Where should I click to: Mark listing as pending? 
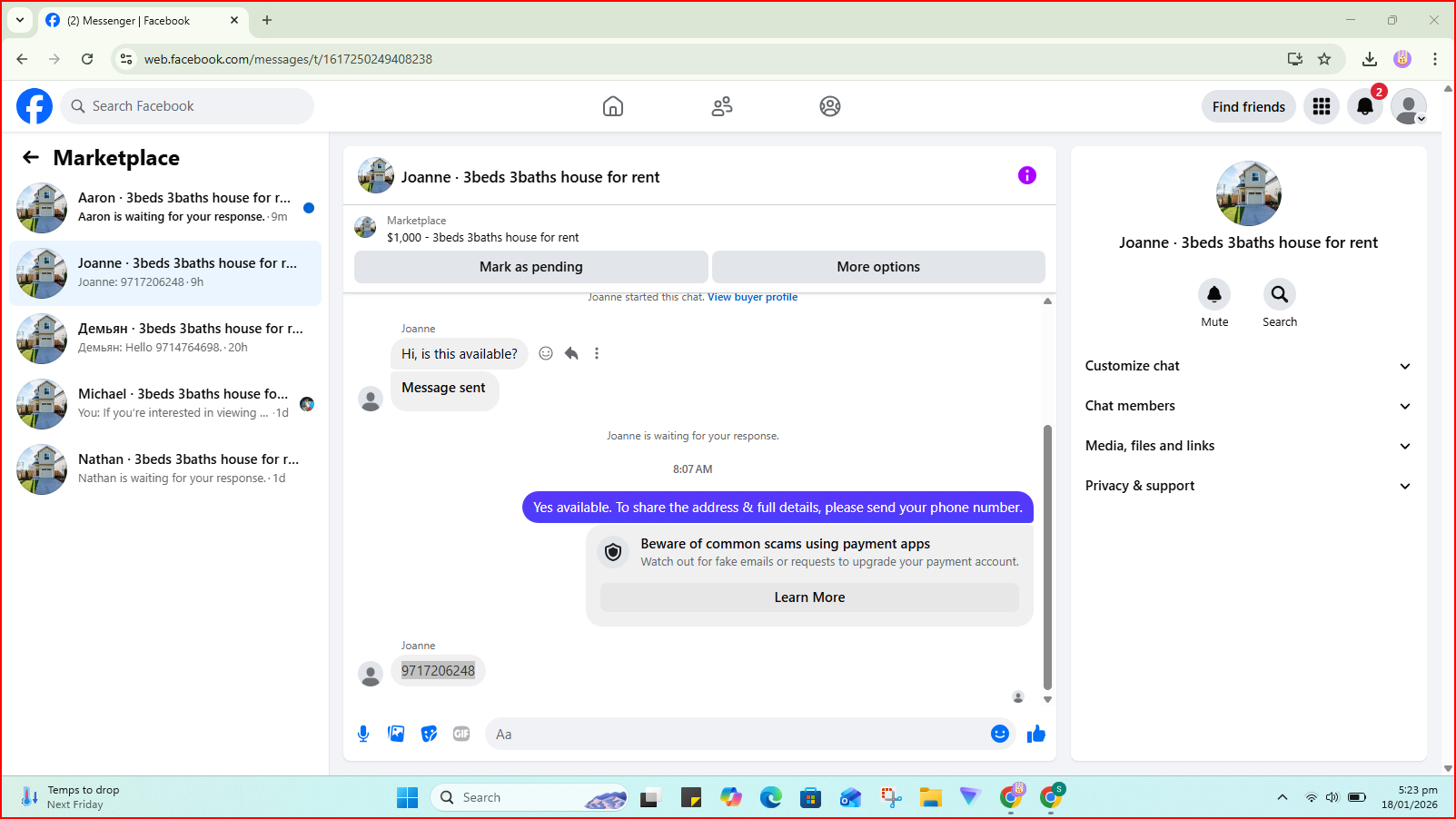click(x=531, y=267)
